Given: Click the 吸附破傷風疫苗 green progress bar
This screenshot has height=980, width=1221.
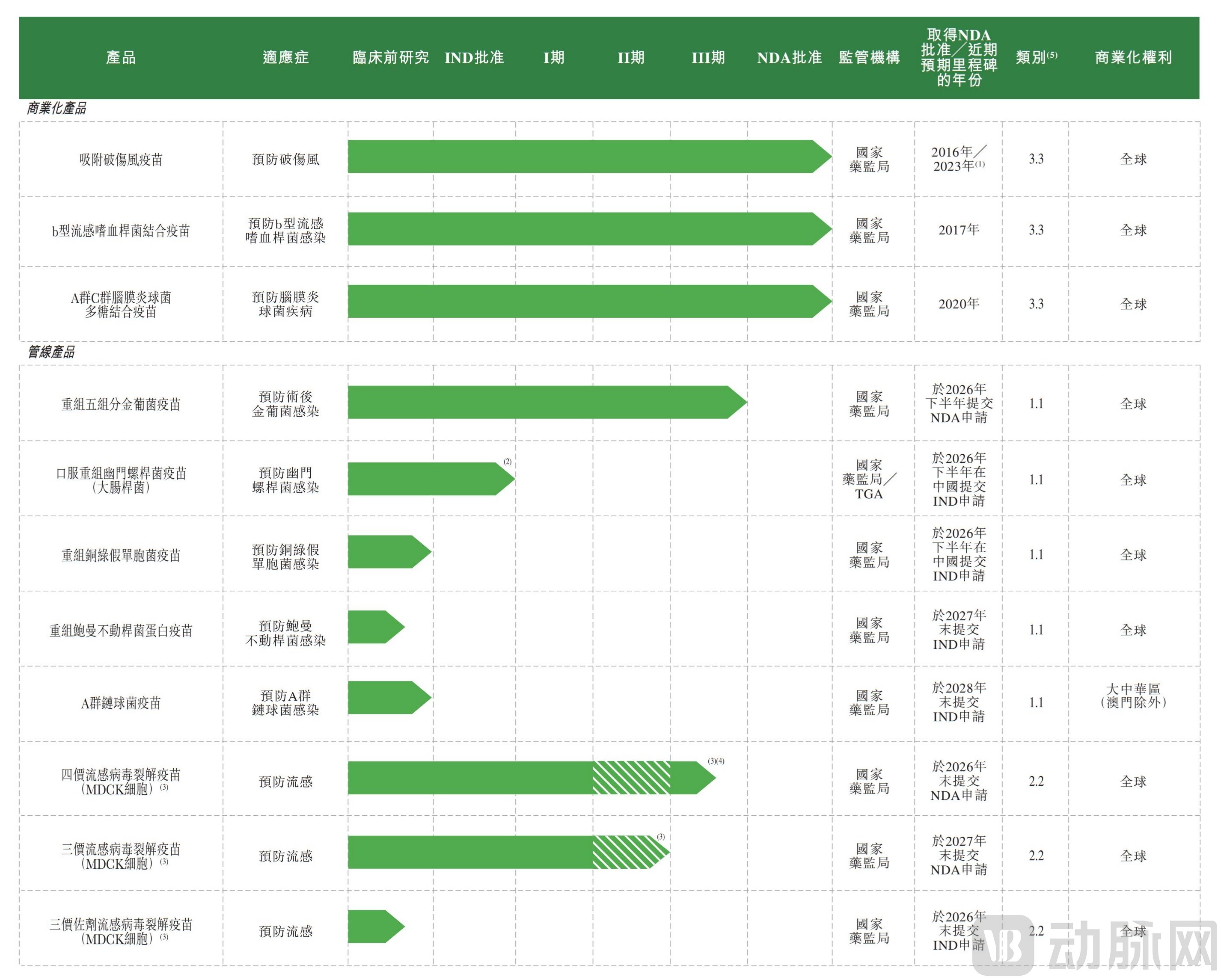Looking at the screenshot, I should pyautogui.click(x=590, y=156).
